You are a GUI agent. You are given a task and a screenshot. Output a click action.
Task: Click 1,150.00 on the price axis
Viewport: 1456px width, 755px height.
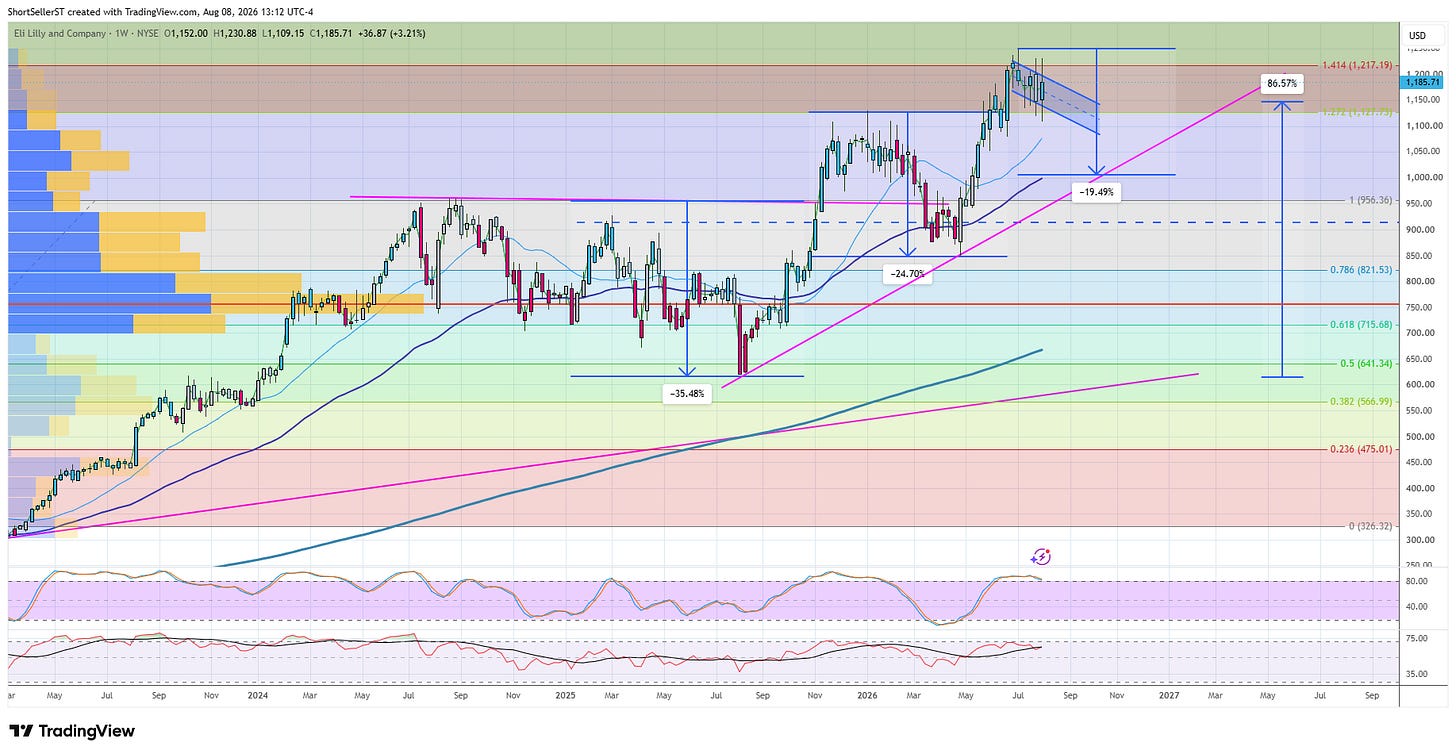(1424, 100)
